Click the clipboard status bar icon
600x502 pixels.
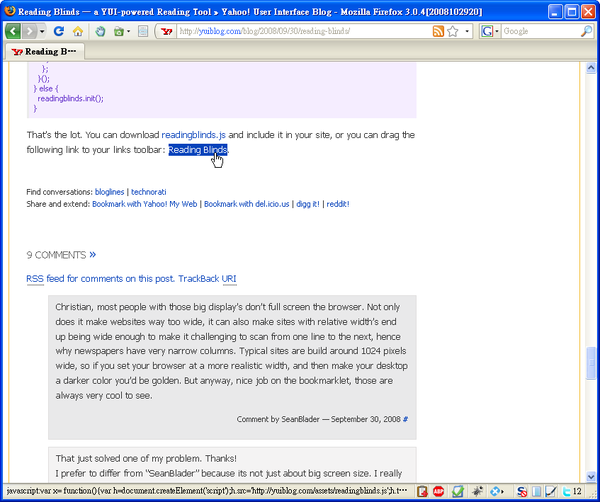tap(422, 491)
